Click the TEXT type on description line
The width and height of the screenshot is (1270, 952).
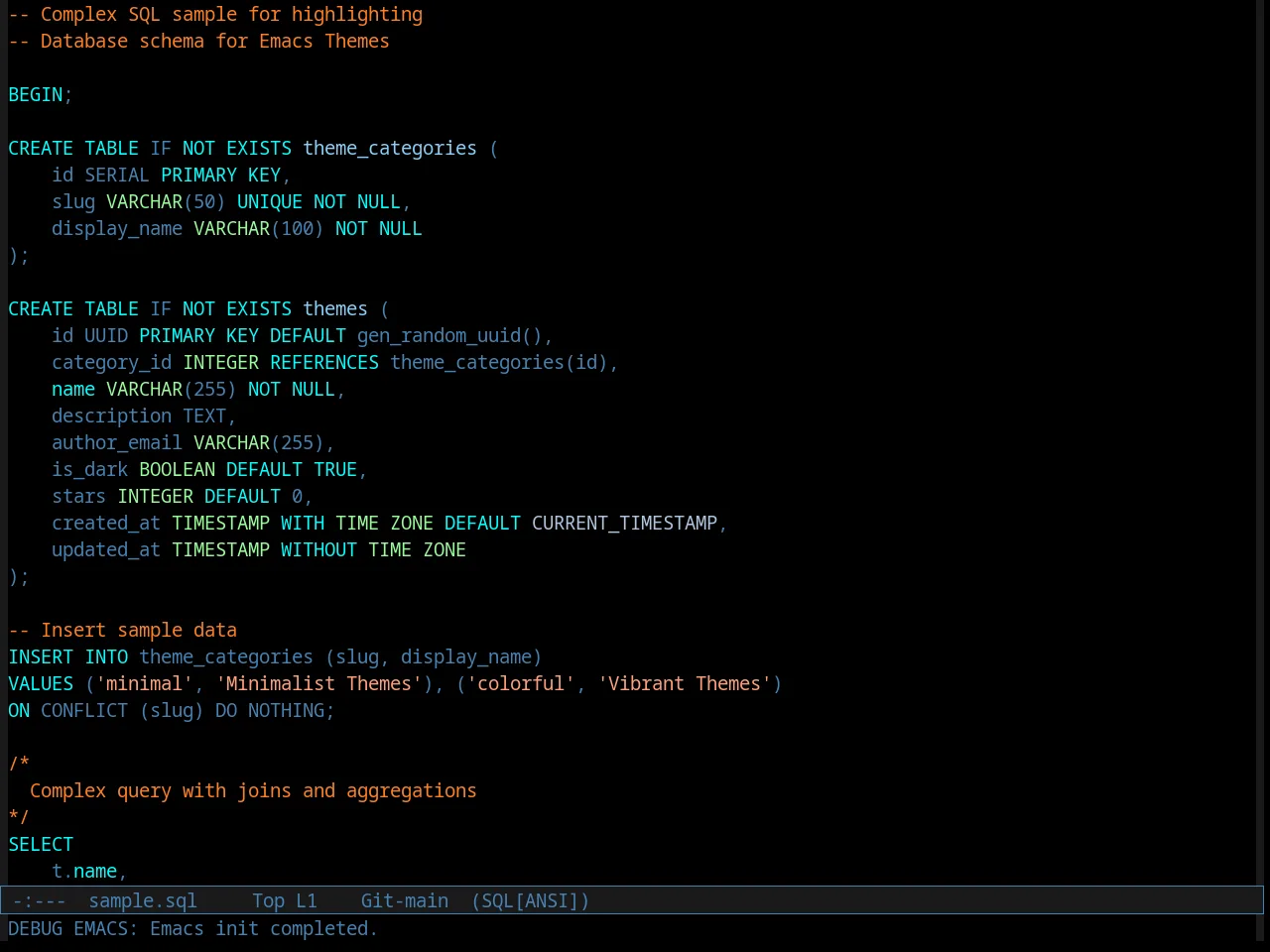(x=204, y=416)
